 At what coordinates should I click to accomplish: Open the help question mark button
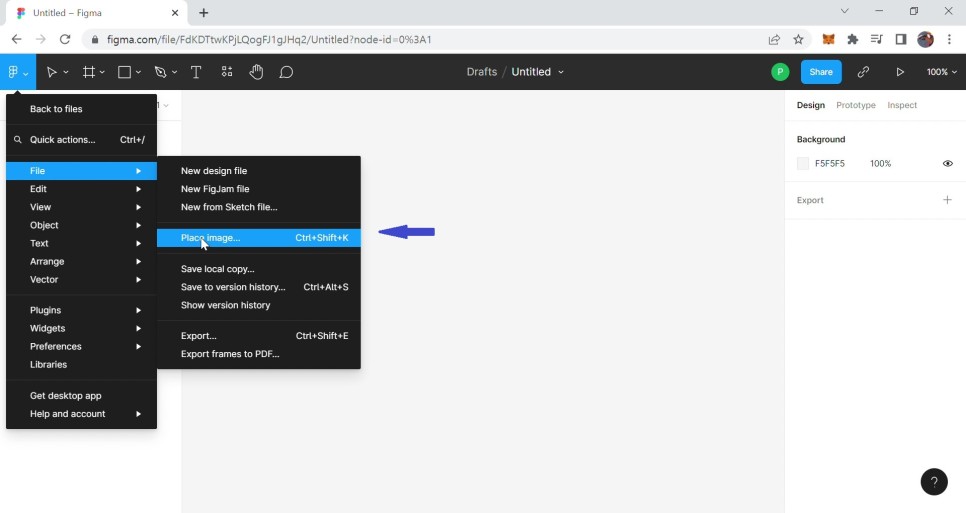point(934,482)
